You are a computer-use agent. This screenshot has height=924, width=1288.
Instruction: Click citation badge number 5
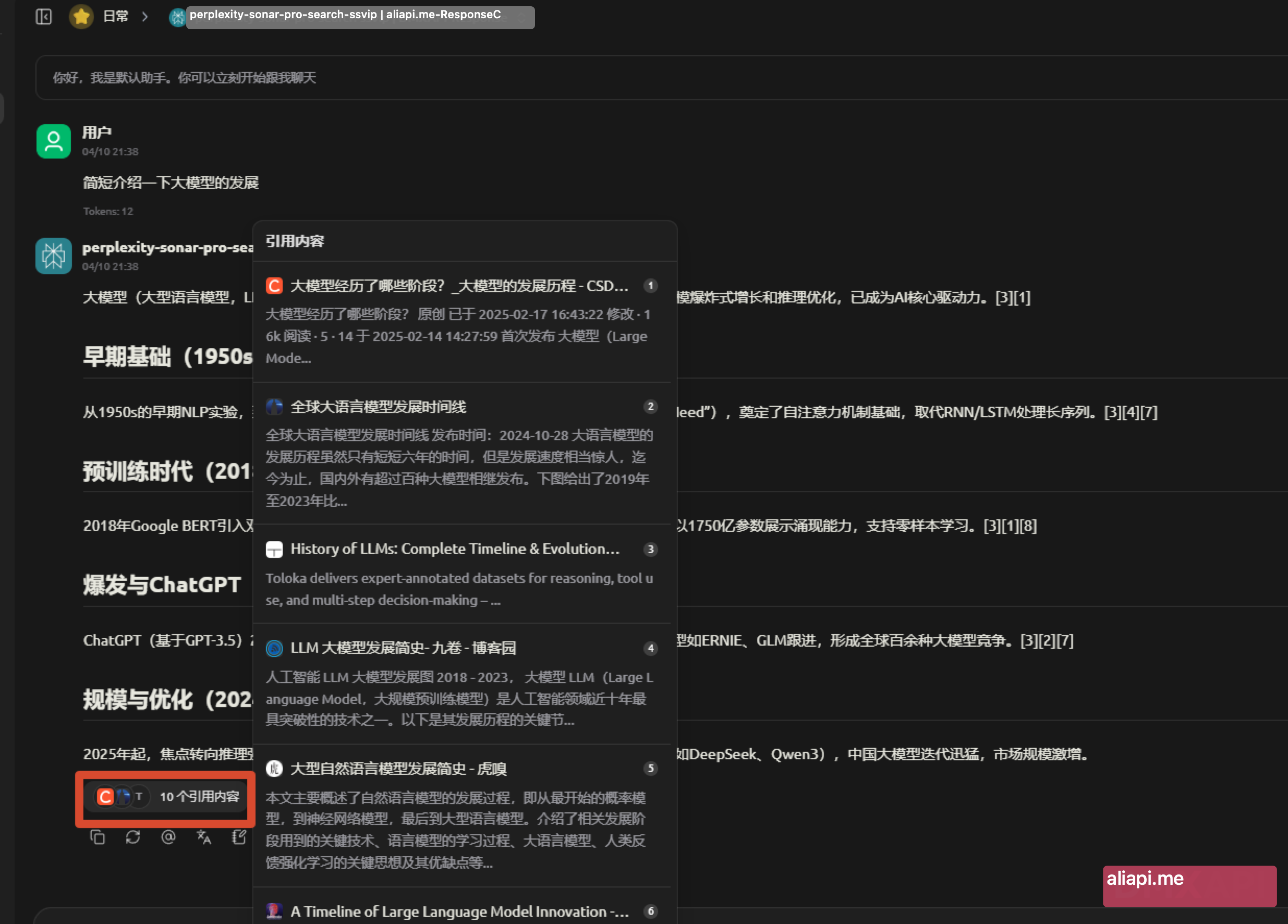651,768
